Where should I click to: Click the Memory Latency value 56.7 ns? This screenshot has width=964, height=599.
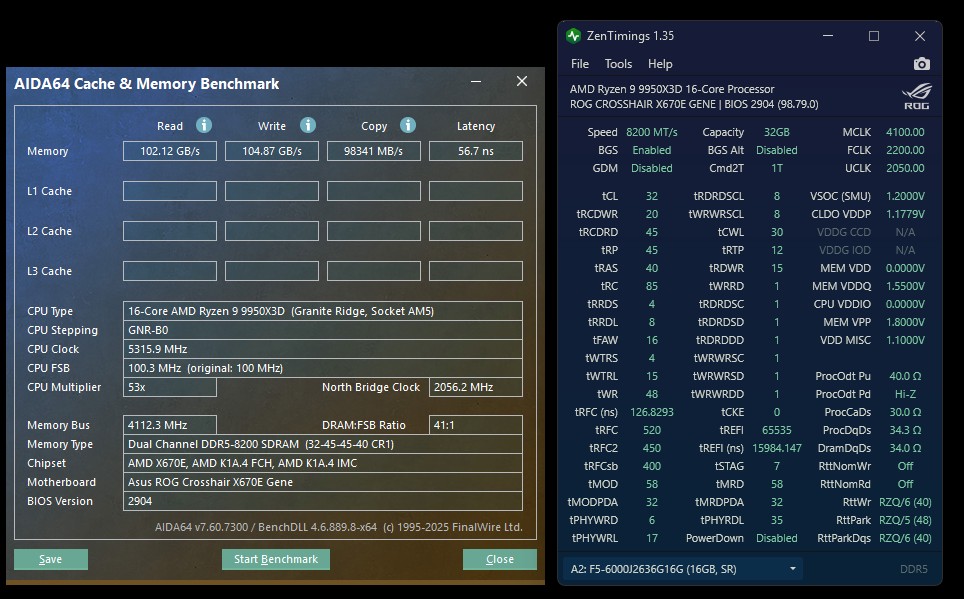[476, 151]
